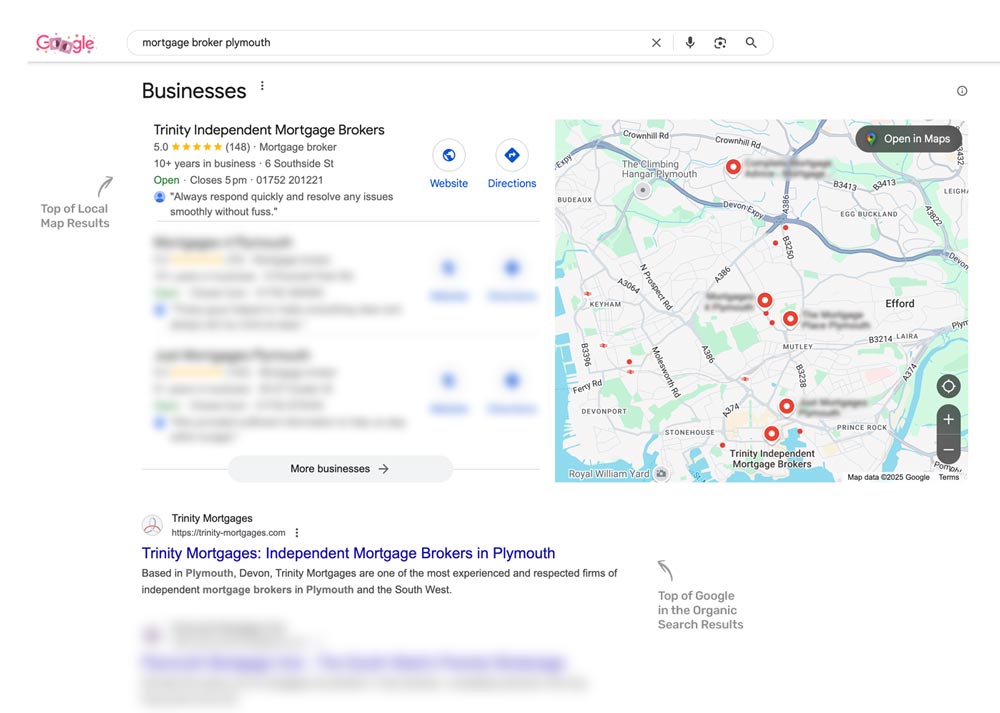Open three-dot menu beside trinity-mortgages.com URL

[x=297, y=533]
